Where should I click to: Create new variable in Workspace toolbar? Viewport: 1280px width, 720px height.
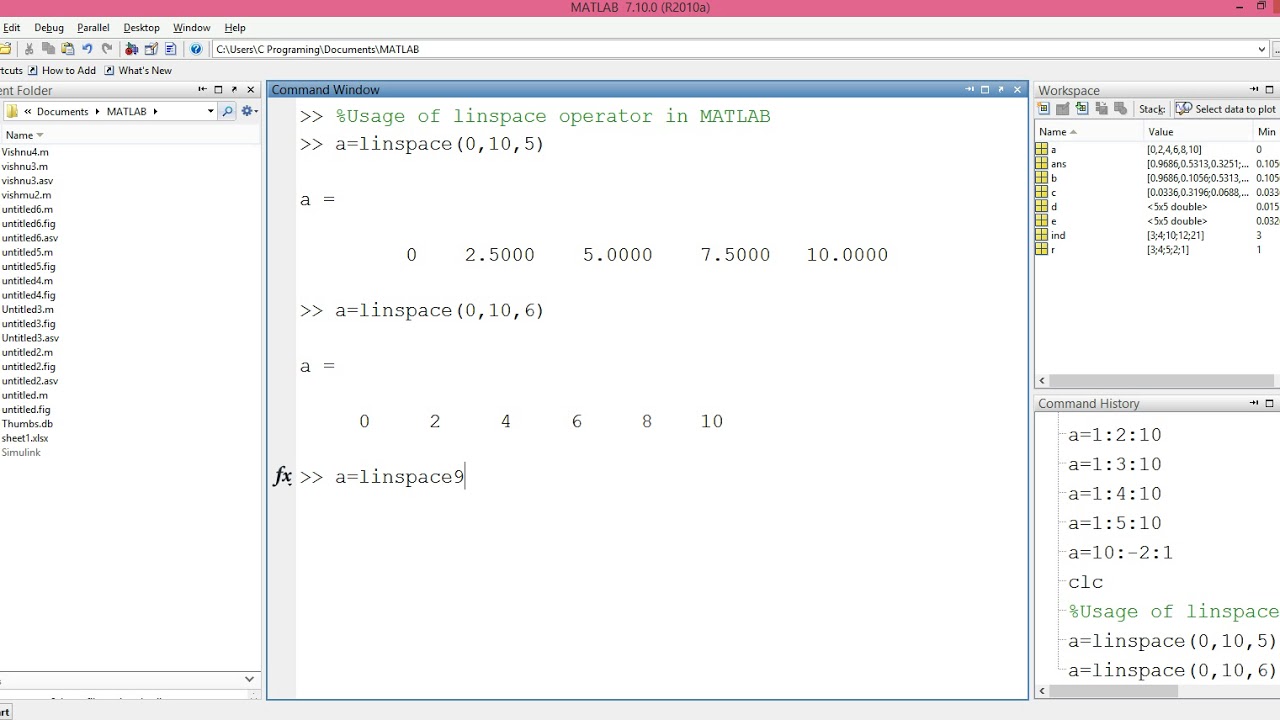coord(1044,109)
